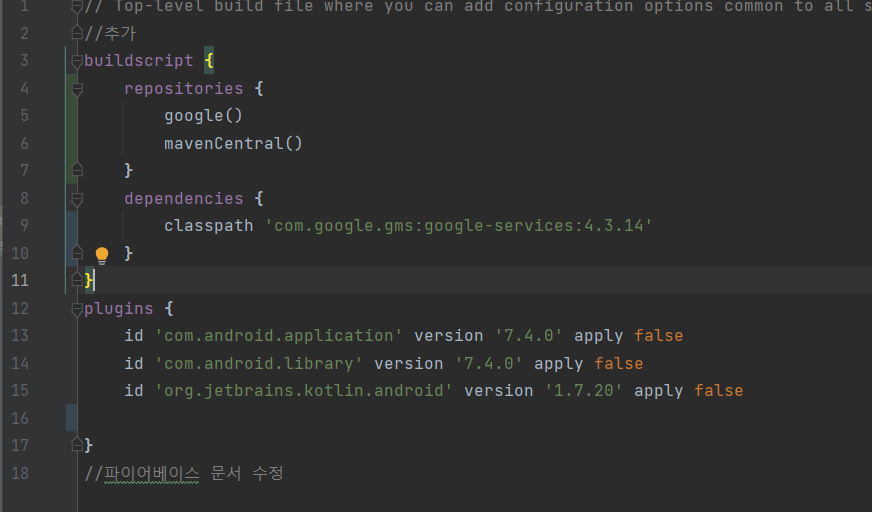Click line number 9 in the gutter

[x=24, y=226]
